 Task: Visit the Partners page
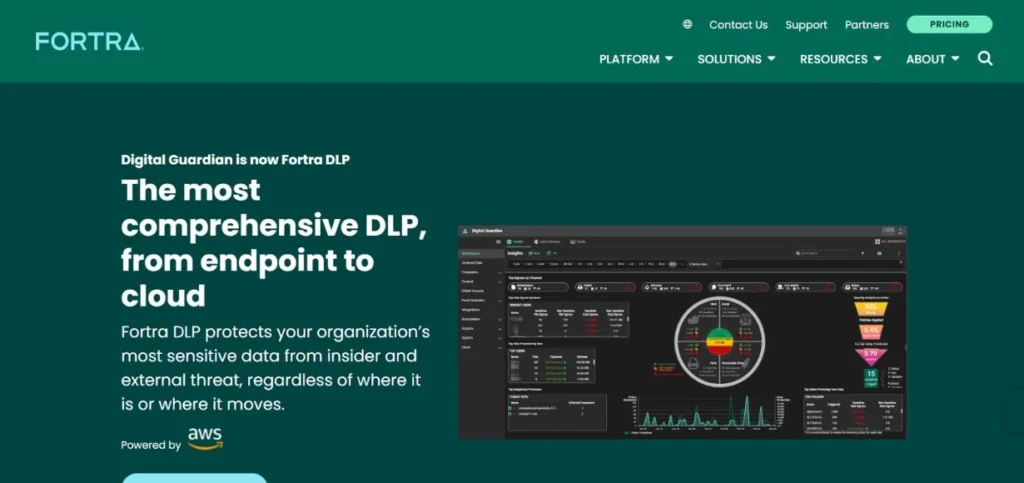coord(867,25)
